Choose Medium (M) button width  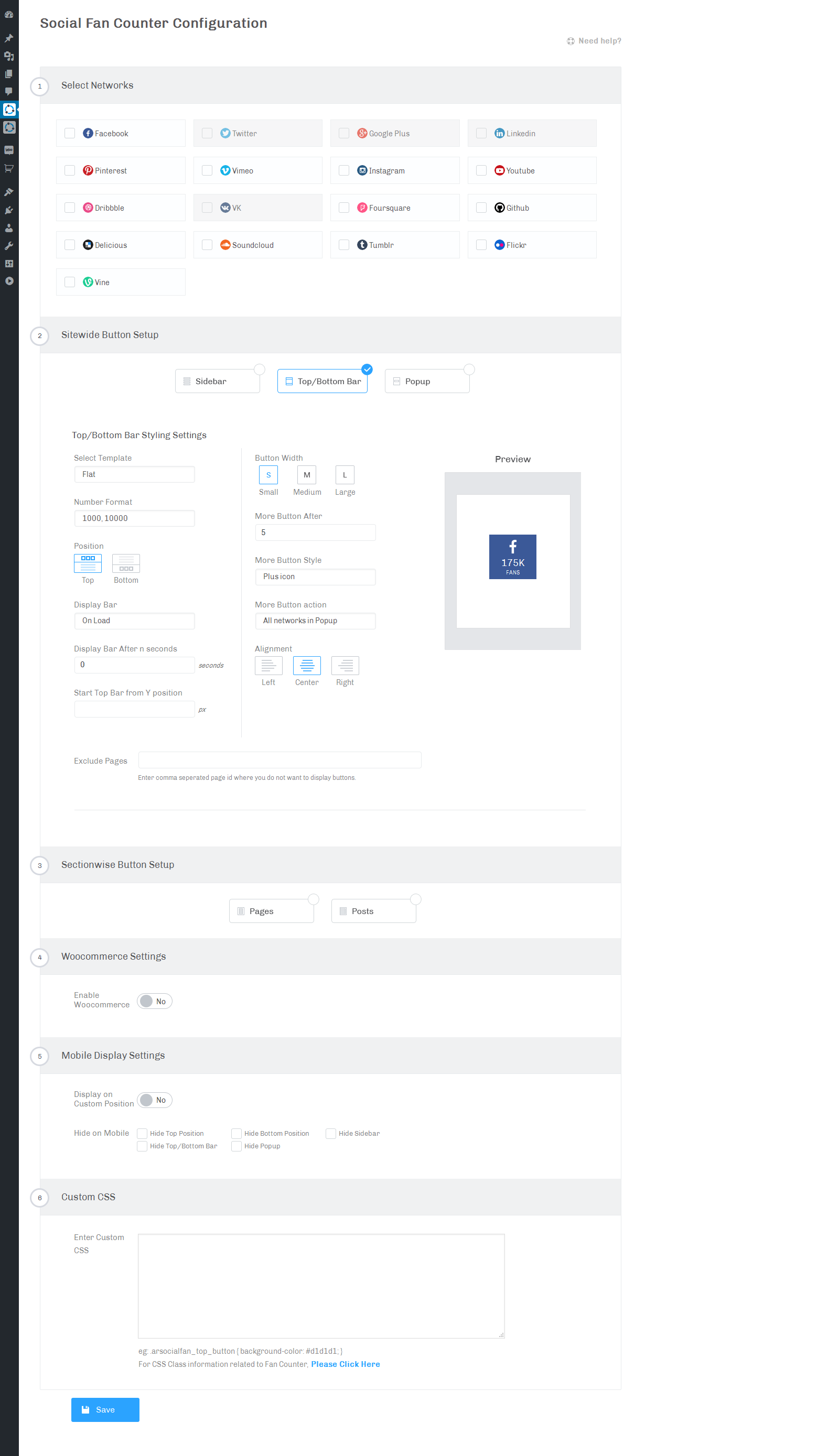point(307,475)
